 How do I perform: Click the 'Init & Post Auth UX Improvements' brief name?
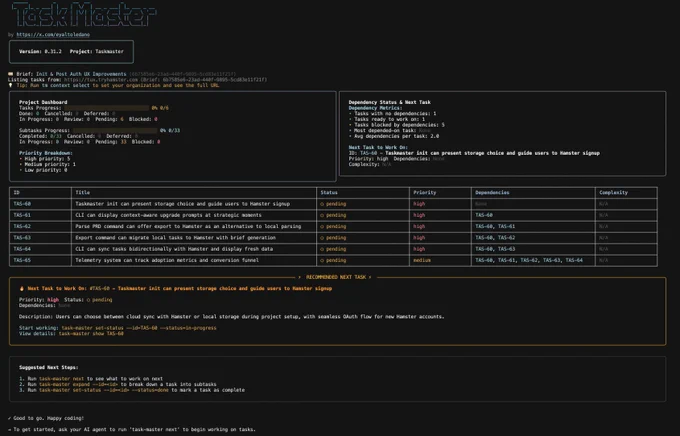pos(81,74)
